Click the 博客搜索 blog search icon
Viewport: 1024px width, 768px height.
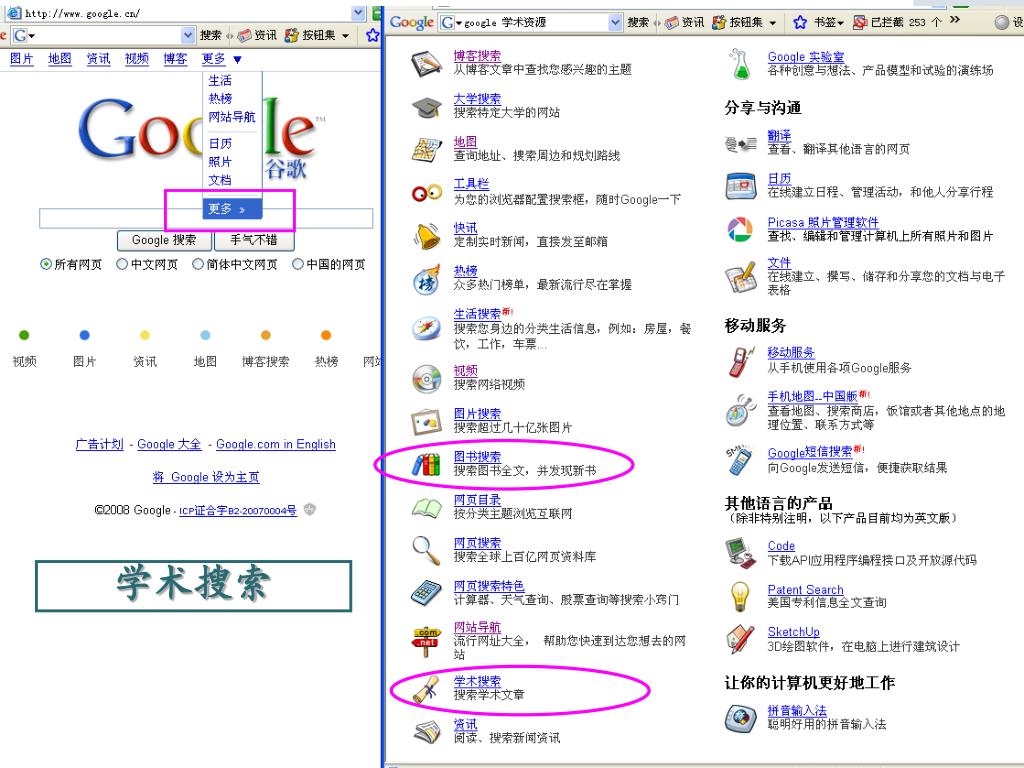point(426,64)
